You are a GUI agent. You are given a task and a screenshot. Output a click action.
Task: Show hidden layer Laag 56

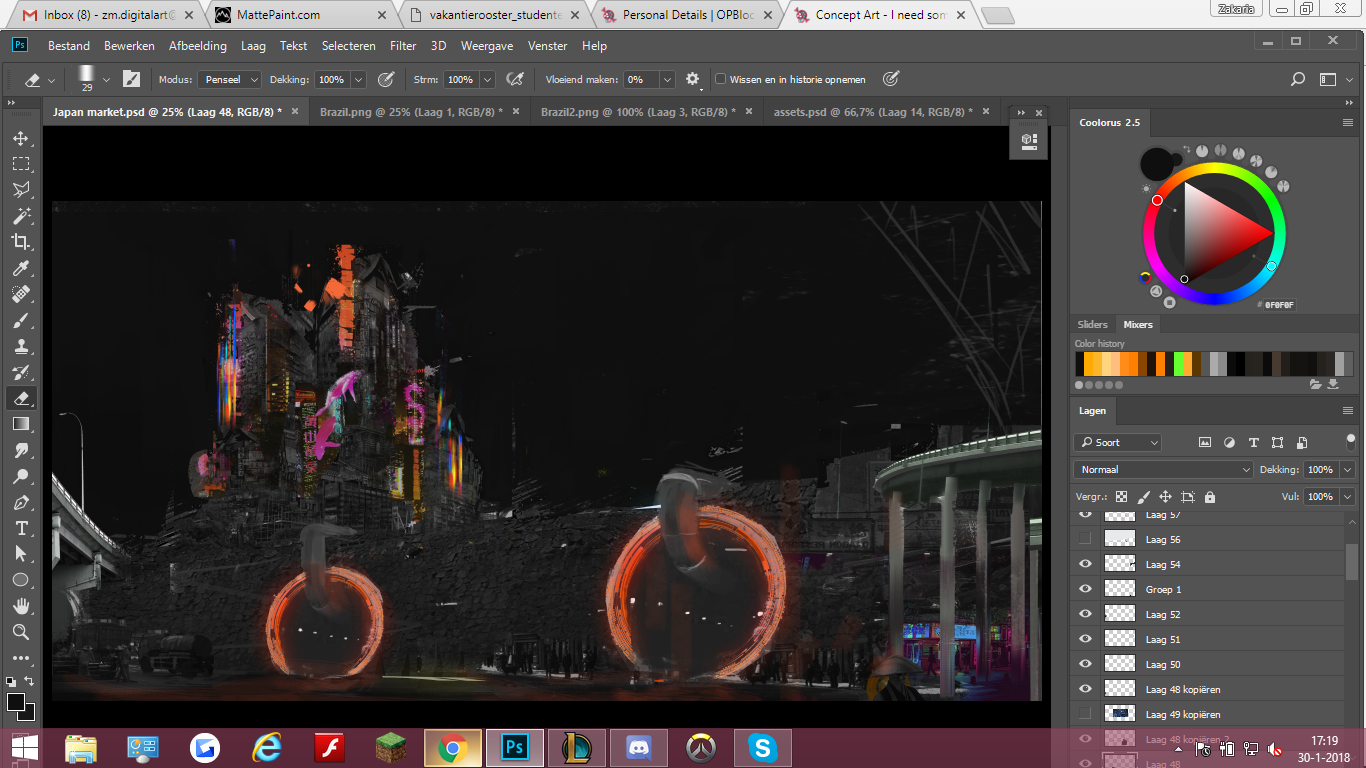pyautogui.click(x=1085, y=539)
